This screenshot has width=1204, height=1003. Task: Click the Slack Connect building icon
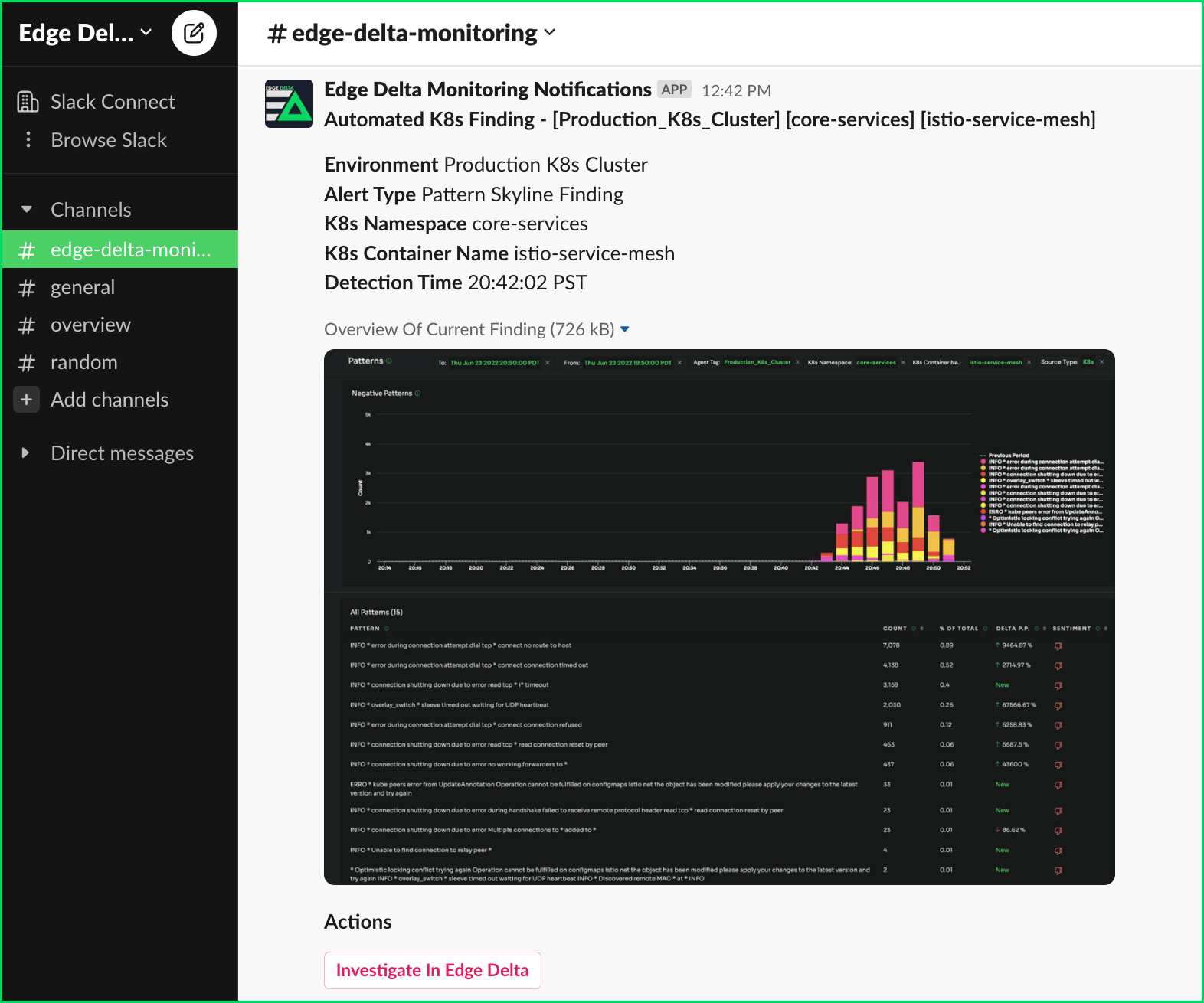click(x=28, y=102)
